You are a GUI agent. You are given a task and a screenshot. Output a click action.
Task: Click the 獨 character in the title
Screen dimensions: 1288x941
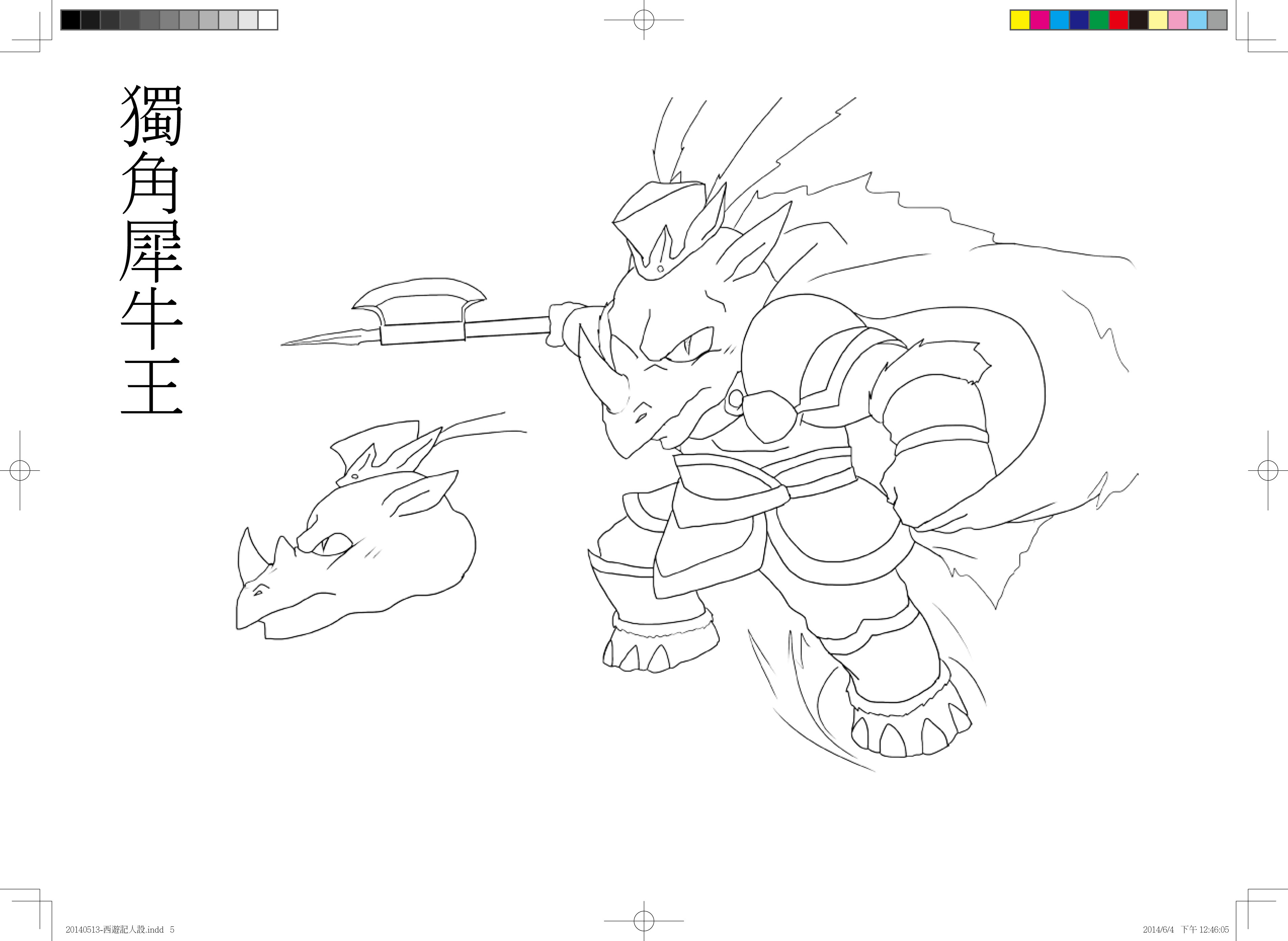click(152, 115)
